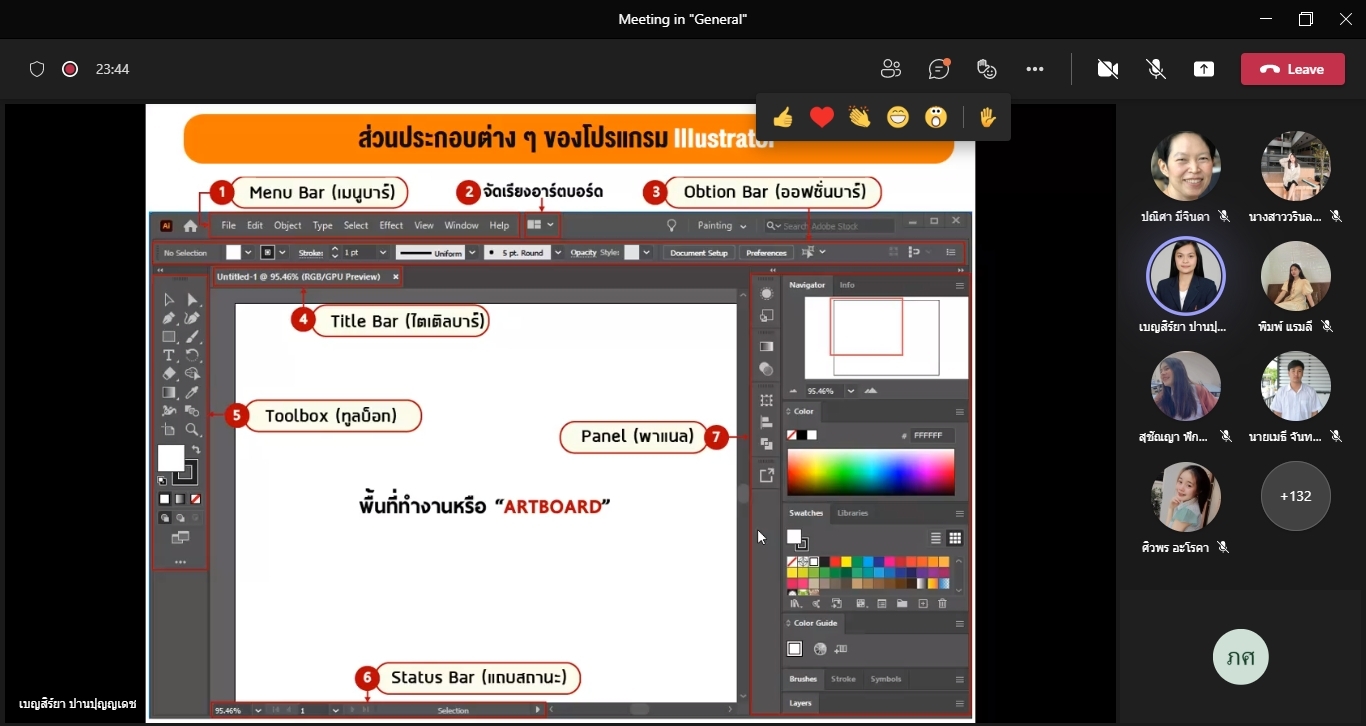Switch swatches to list view

[936, 538]
